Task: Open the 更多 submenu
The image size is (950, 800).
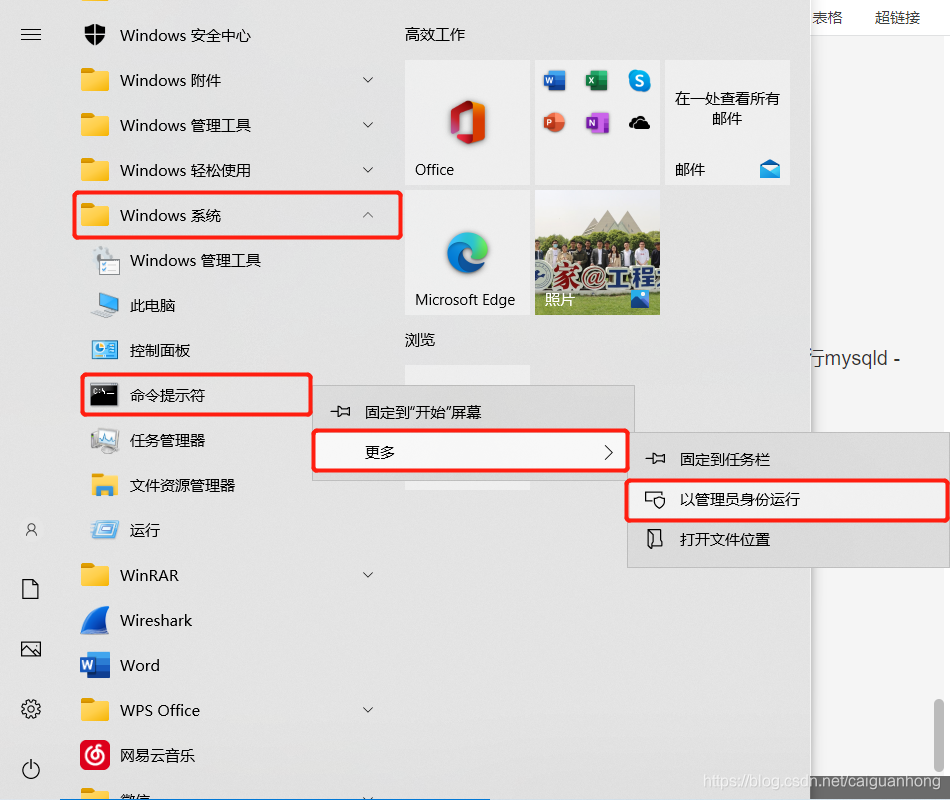Action: click(x=471, y=452)
